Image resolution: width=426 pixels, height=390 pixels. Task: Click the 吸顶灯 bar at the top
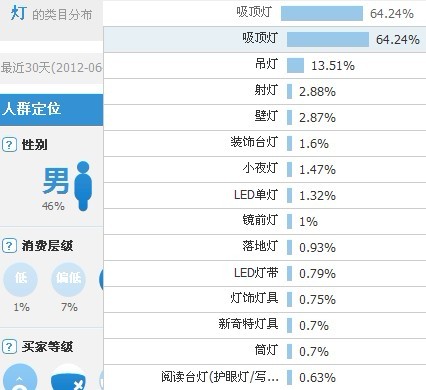click(322, 13)
